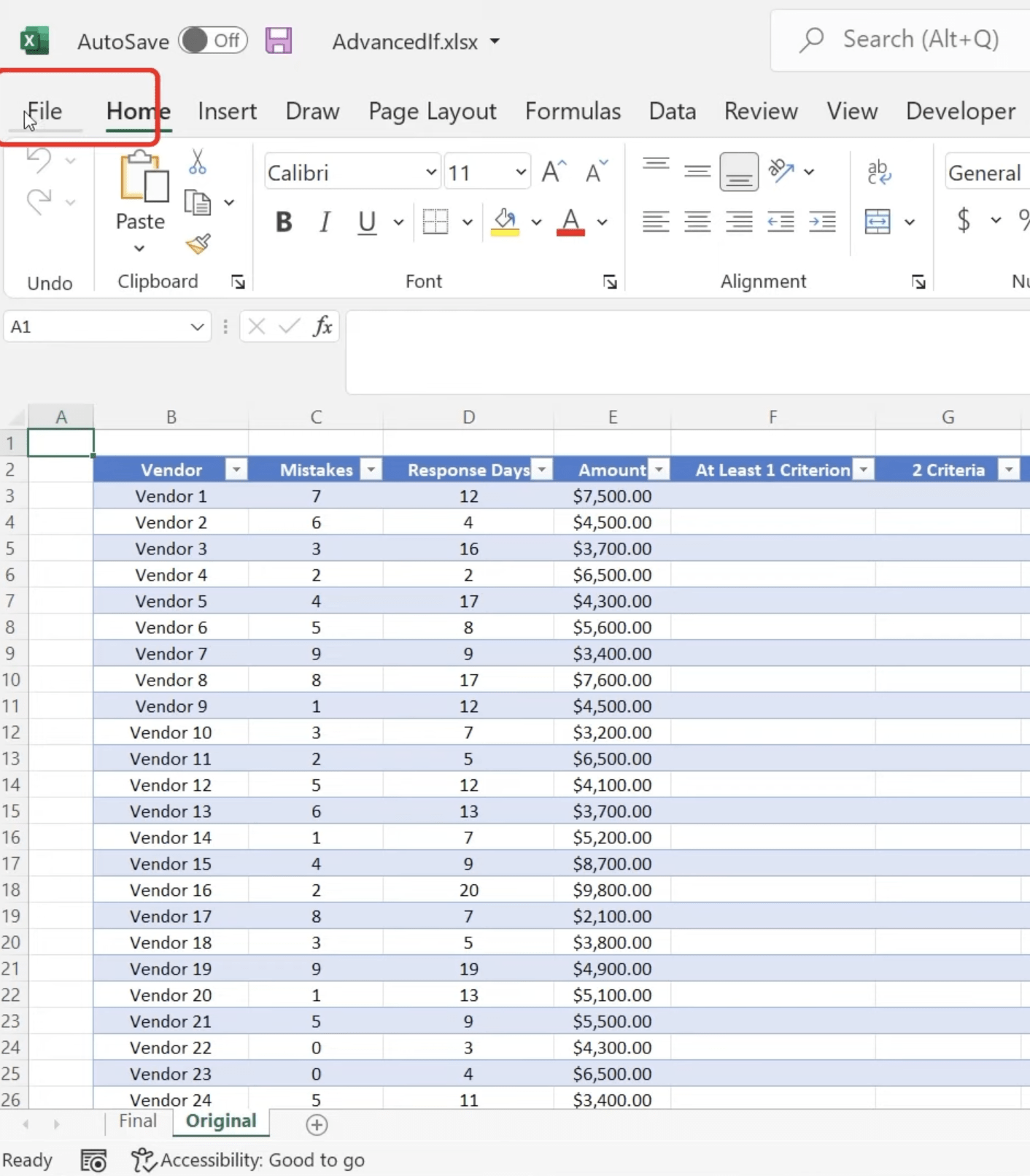Image resolution: width=1030 pixels, height=1176 pixels.
Task: Click the Top Align icon
Action: pyautogui.click(x=656, y=166)
